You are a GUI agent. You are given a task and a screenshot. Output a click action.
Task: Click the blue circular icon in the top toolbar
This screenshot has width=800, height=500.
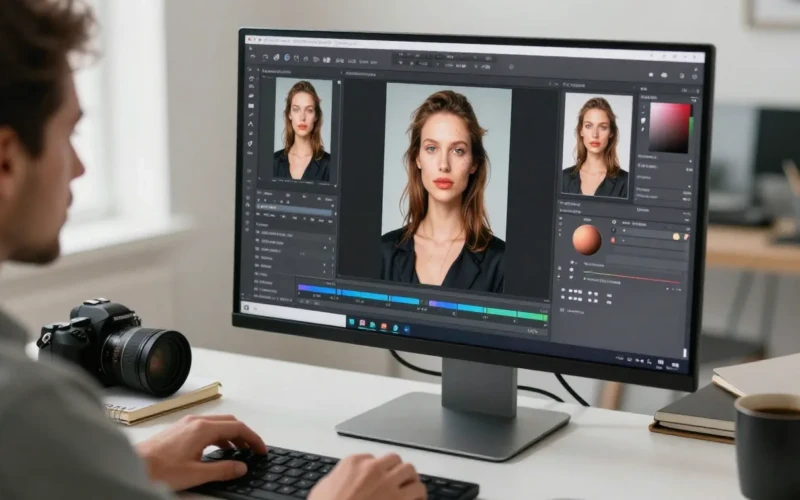tap(287, 58)
